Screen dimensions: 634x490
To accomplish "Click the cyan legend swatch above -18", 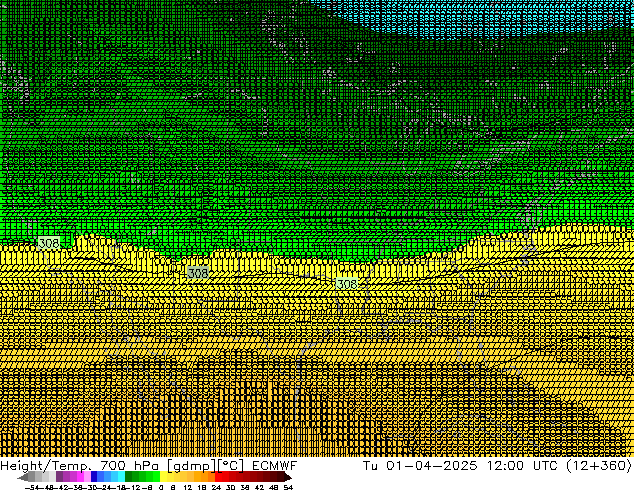I will (x=122, y=477).
